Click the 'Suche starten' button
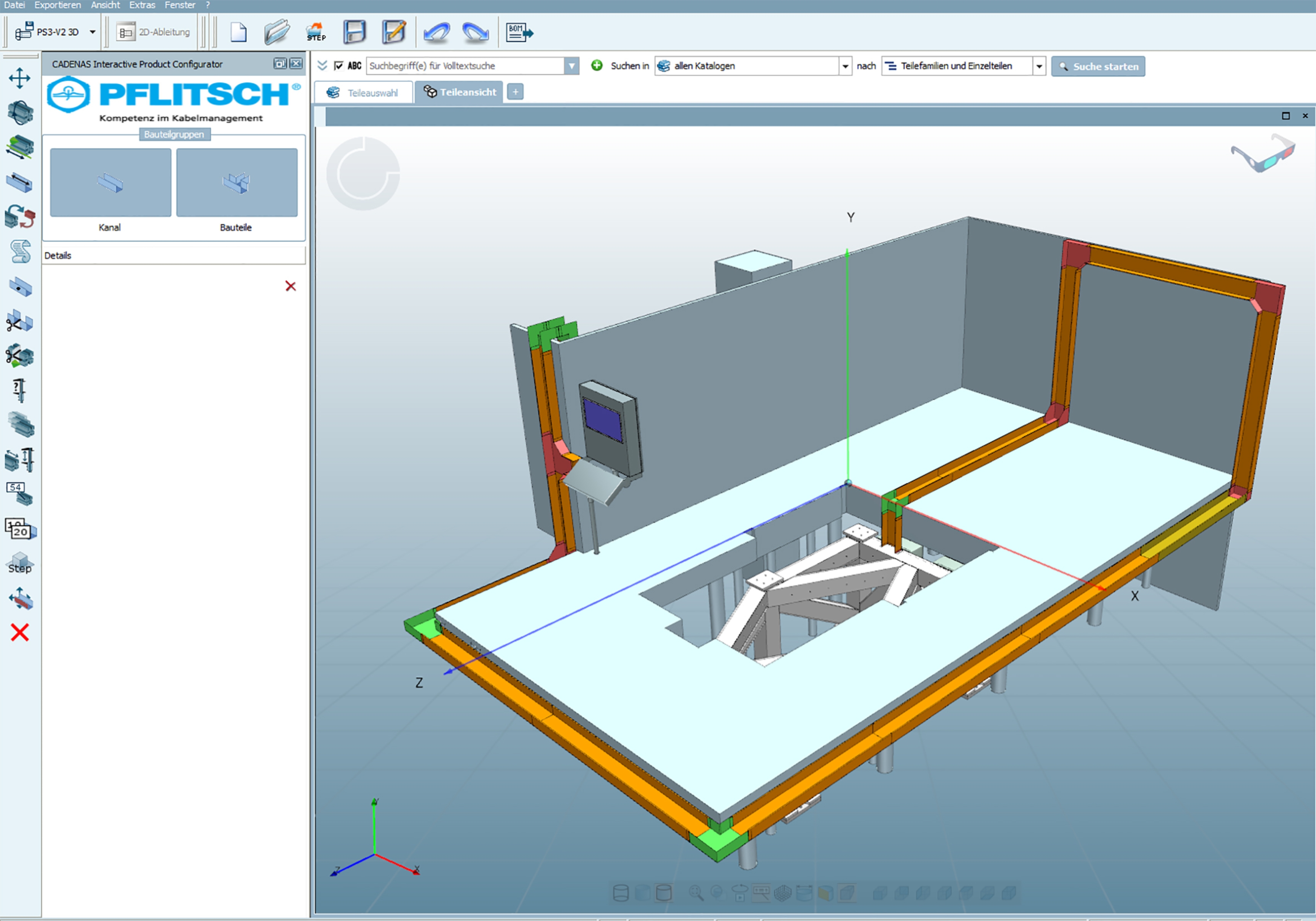The width and height of the screenshot is (1316, 921). pos(1098,66)
